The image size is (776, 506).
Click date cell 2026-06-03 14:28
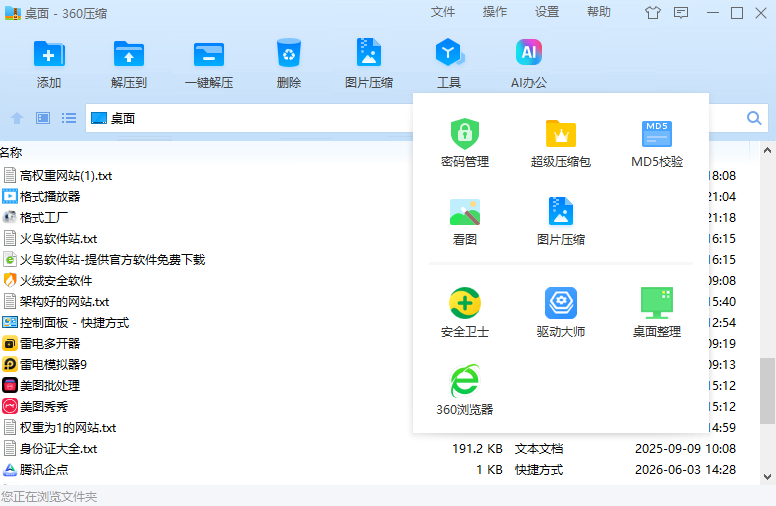click(x=685, y=469)
